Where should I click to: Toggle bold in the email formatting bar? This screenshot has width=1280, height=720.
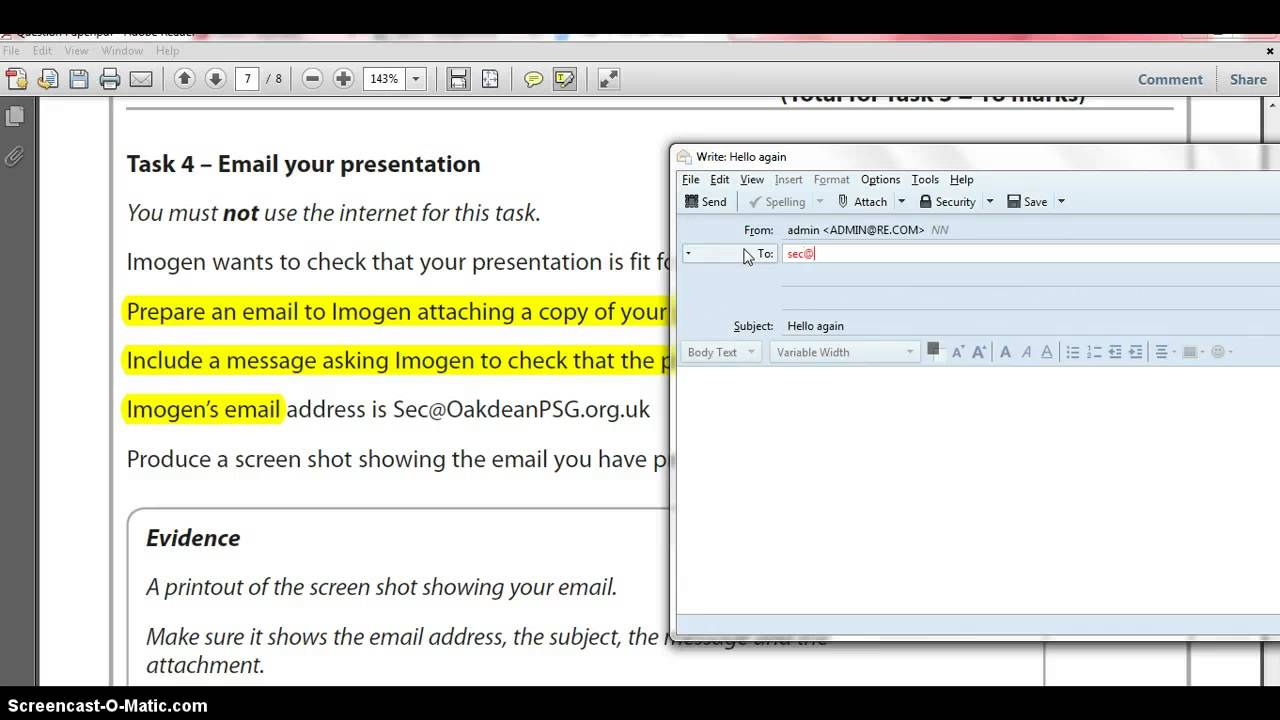click(1005, 352)
